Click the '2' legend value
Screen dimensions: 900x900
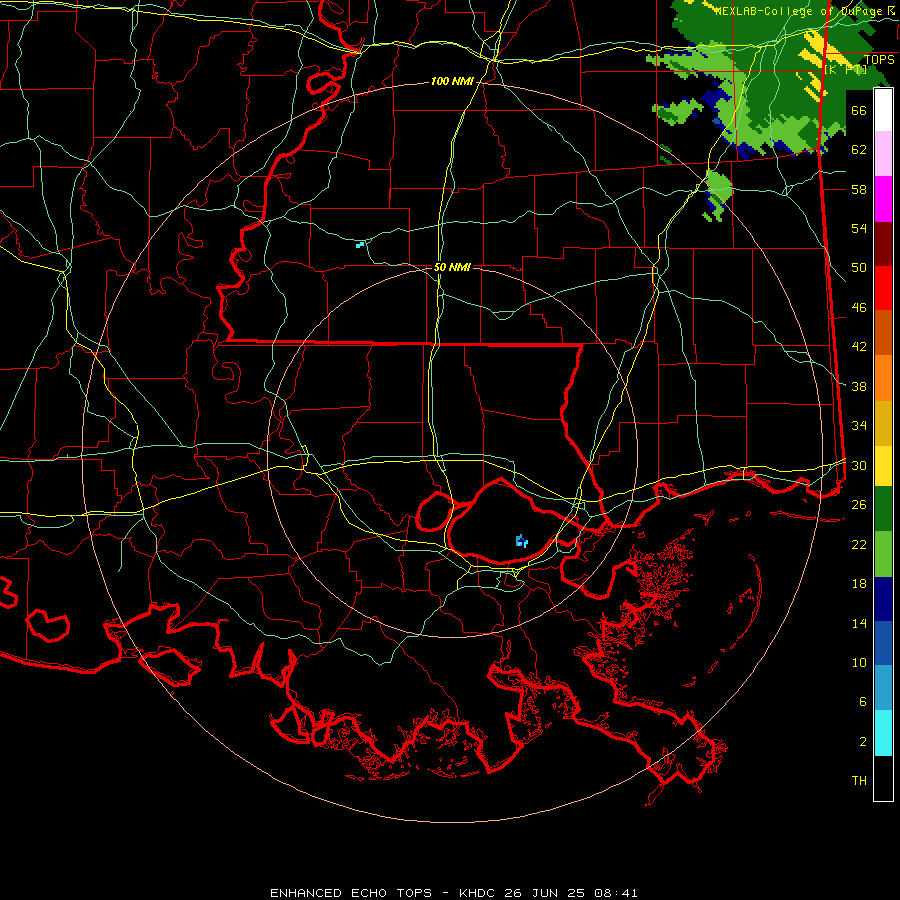863,742
